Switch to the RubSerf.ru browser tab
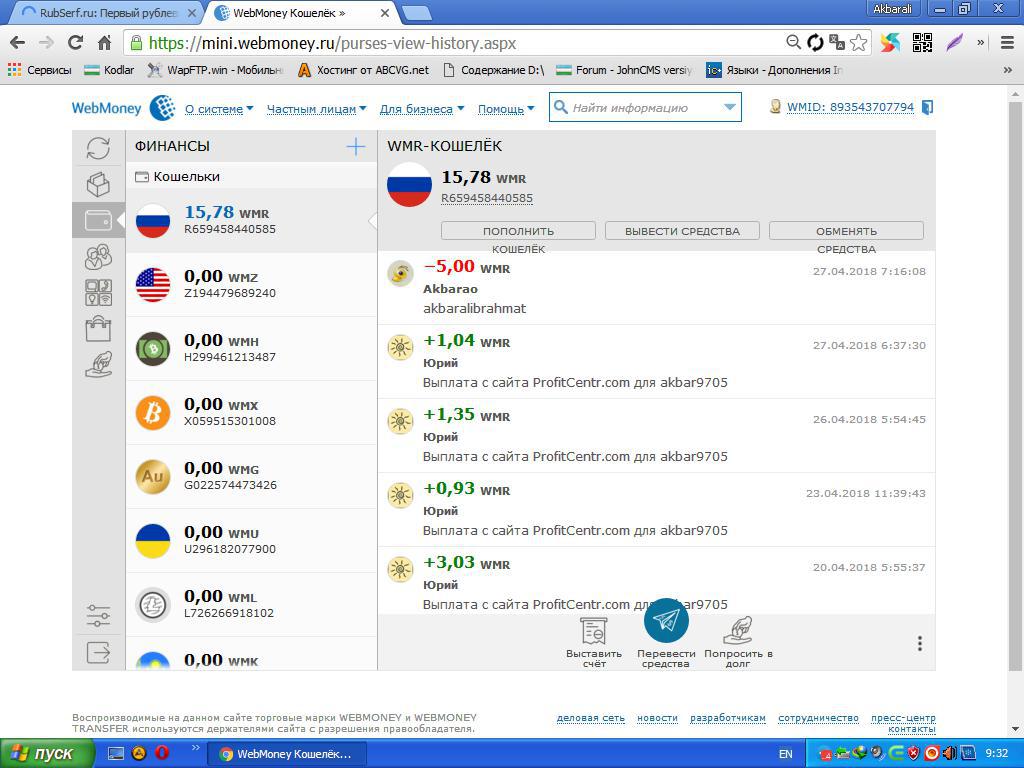Image resolution: width=1024 pixels, height=768 pixels. pos(108,13)
